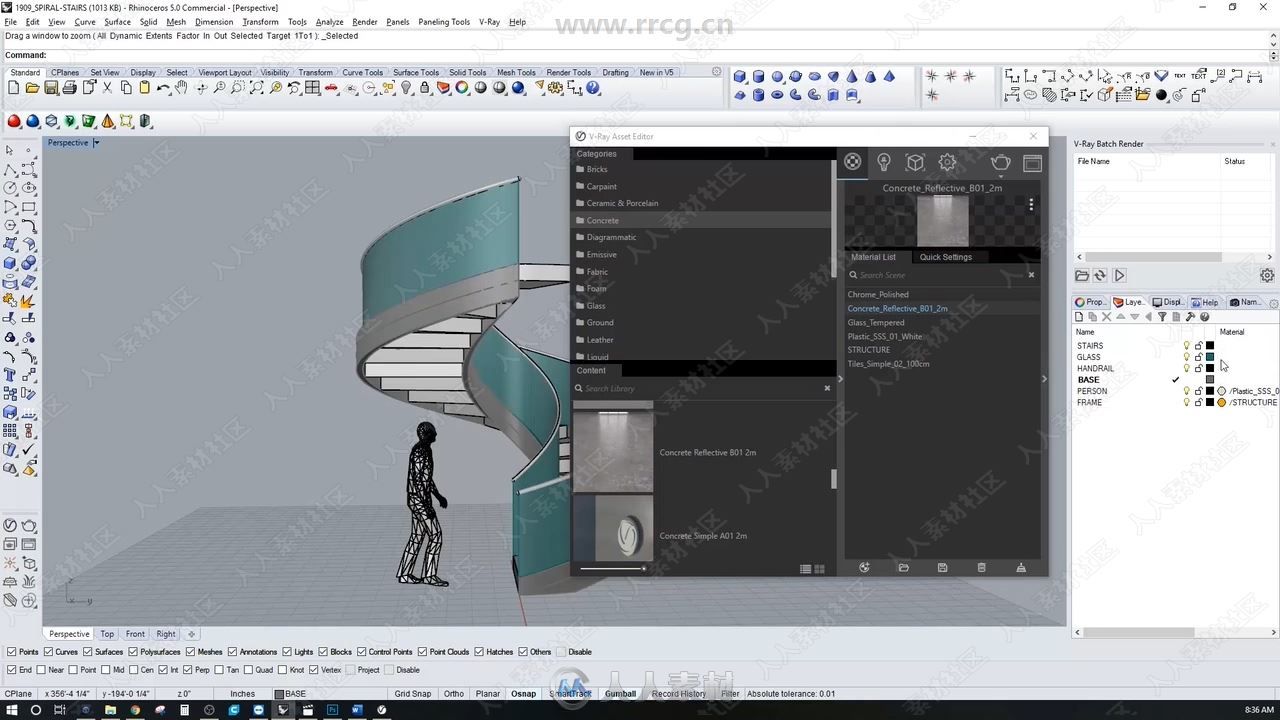Viewport: 1280px width, 720px height.
Task: Open the toolbar tabs options gear
Action: click(716, 72)
